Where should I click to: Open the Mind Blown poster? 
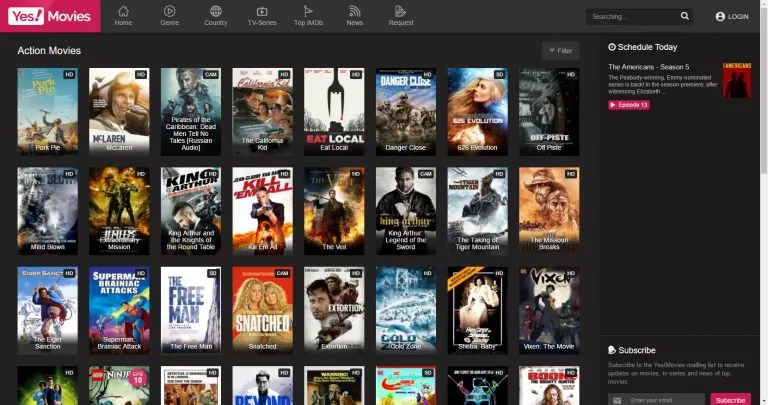[x=48, y=211]
